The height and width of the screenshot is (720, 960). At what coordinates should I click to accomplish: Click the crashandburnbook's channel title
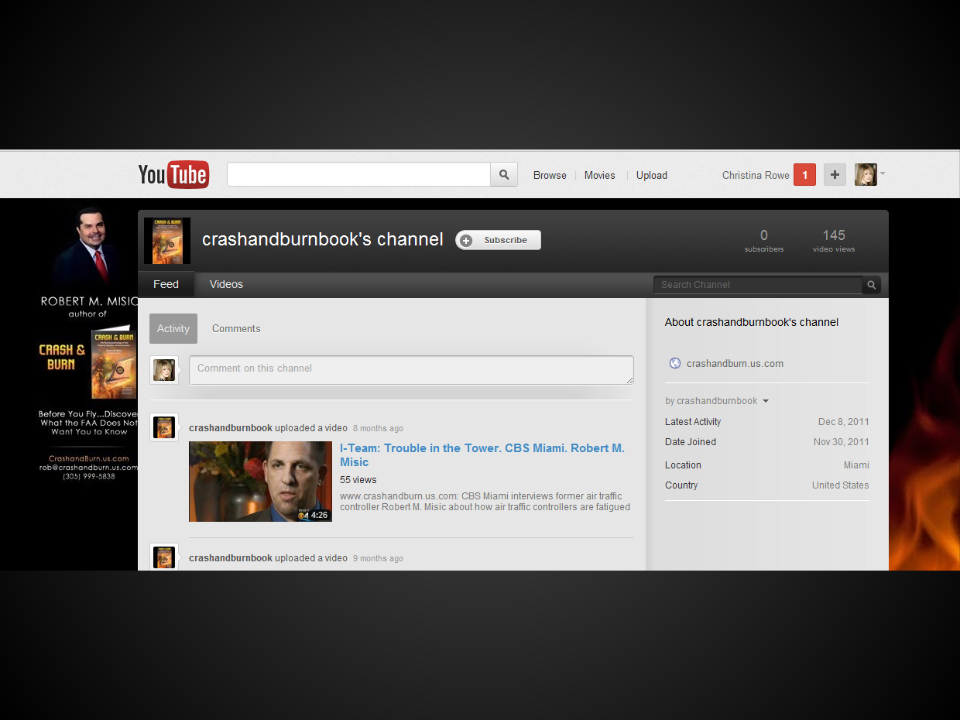[323, 239]
